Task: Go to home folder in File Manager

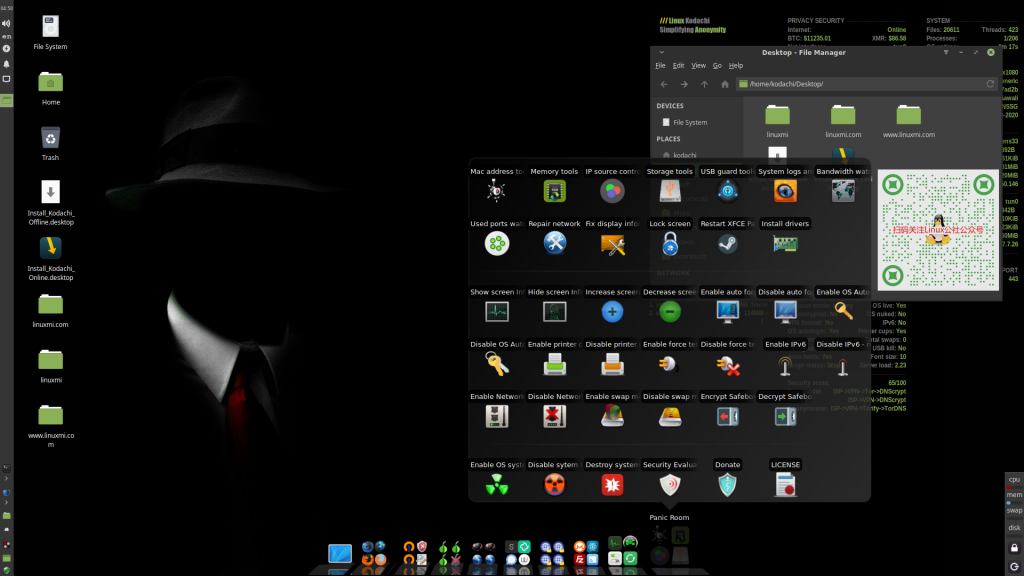Action: pos(724,84)
